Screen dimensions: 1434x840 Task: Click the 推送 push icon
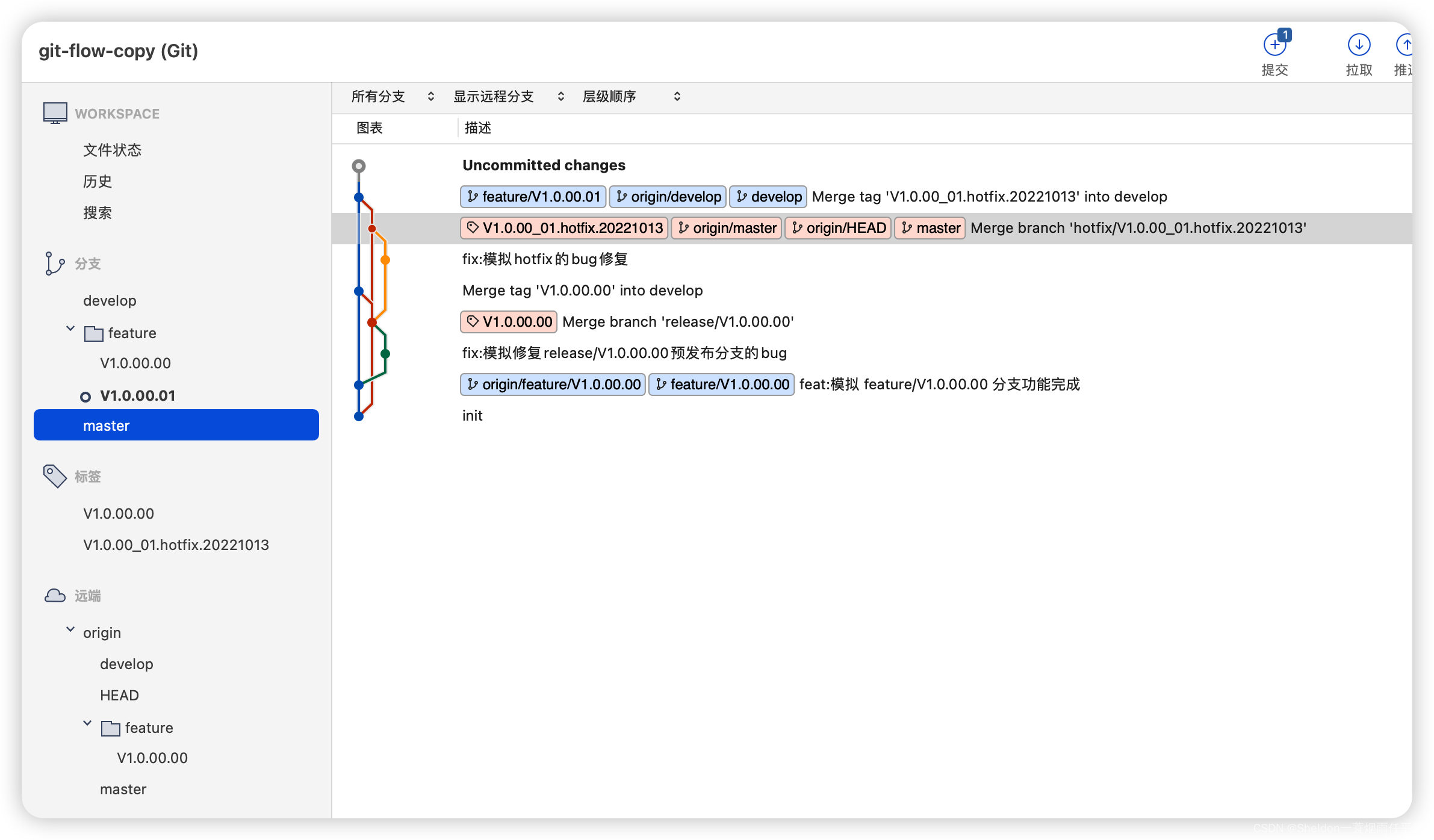click(x=1405, y=45)
